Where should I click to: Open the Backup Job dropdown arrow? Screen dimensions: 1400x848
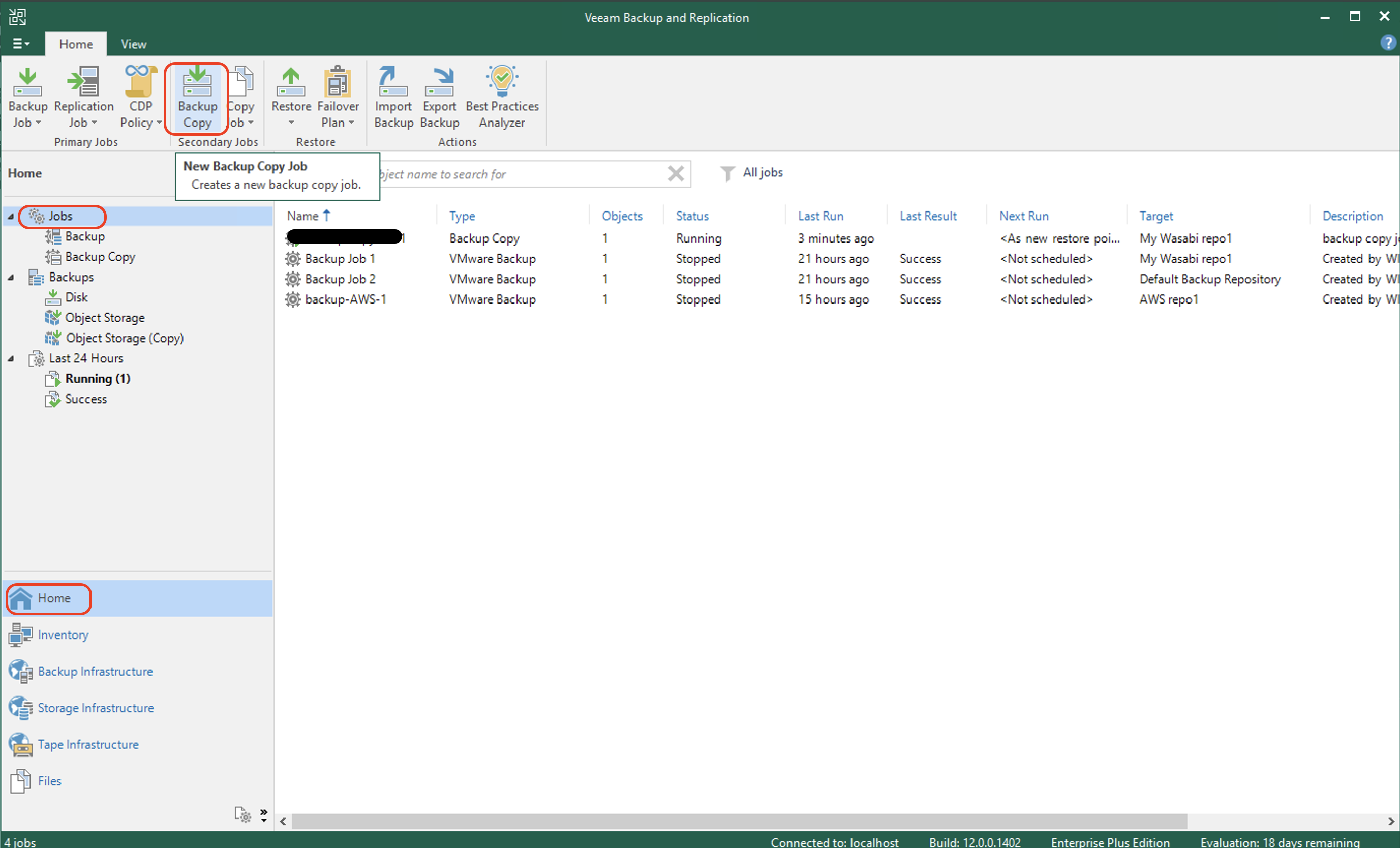(x=38, y=123)
